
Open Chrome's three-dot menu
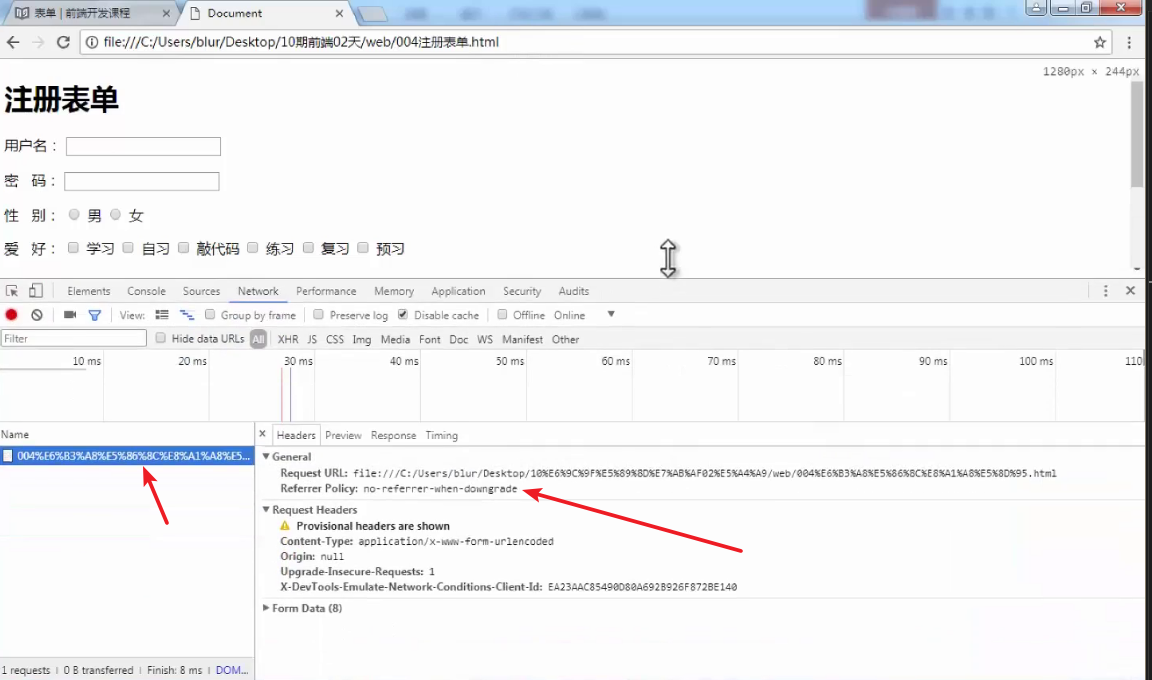(1129, 42)
